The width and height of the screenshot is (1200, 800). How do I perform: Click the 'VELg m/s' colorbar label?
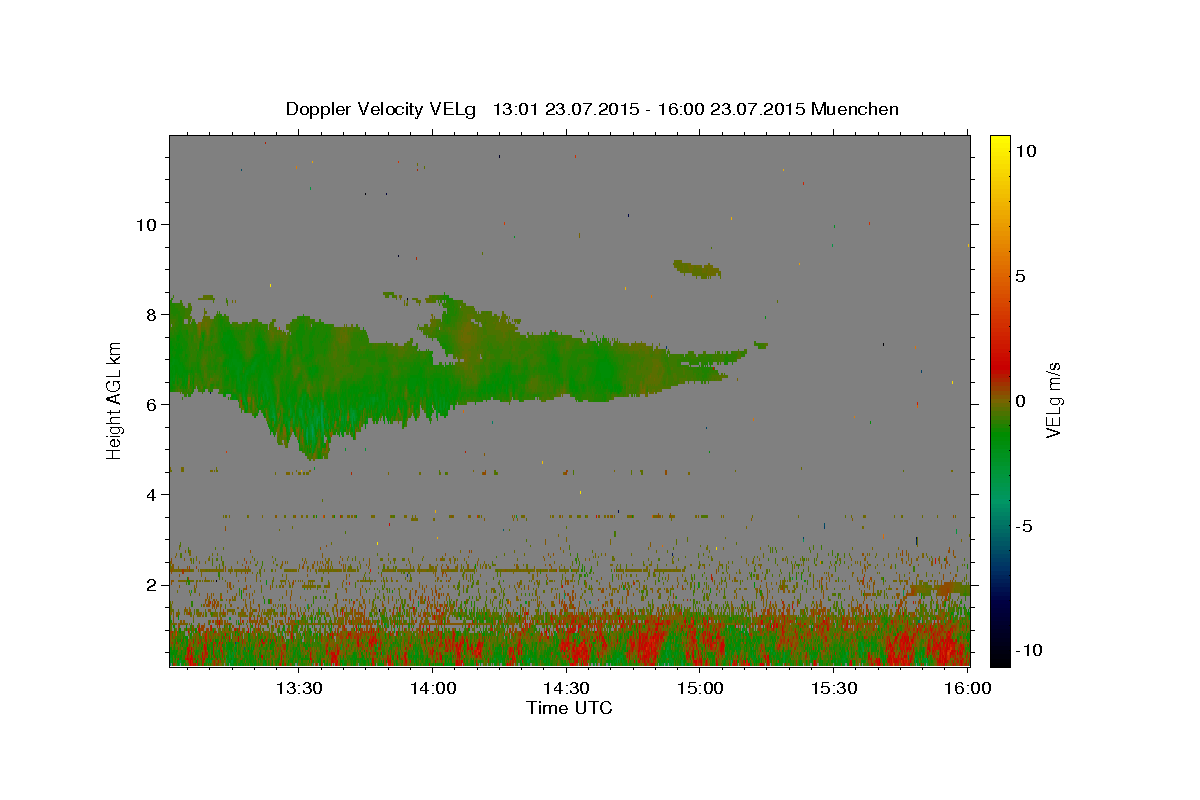pyautogui.click(x=1053, y=400)
